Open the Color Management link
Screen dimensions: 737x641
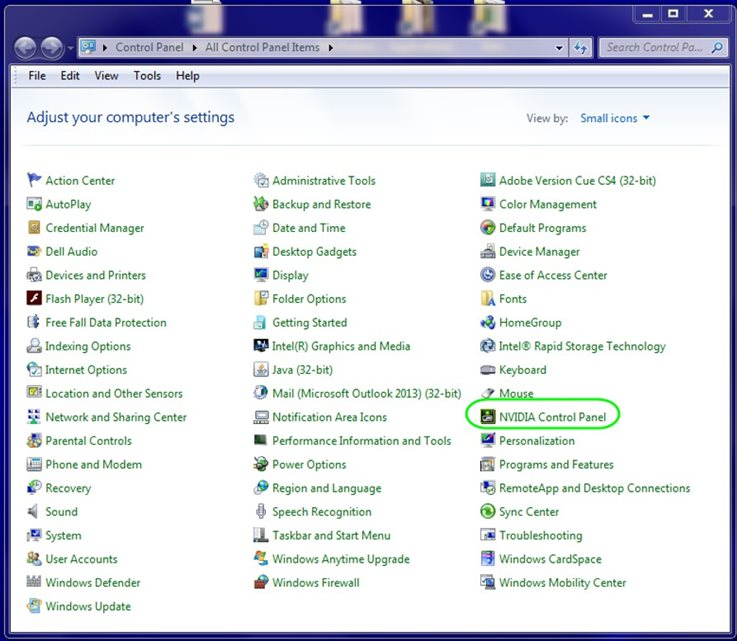pyautogui.click(x=548, y=204)
